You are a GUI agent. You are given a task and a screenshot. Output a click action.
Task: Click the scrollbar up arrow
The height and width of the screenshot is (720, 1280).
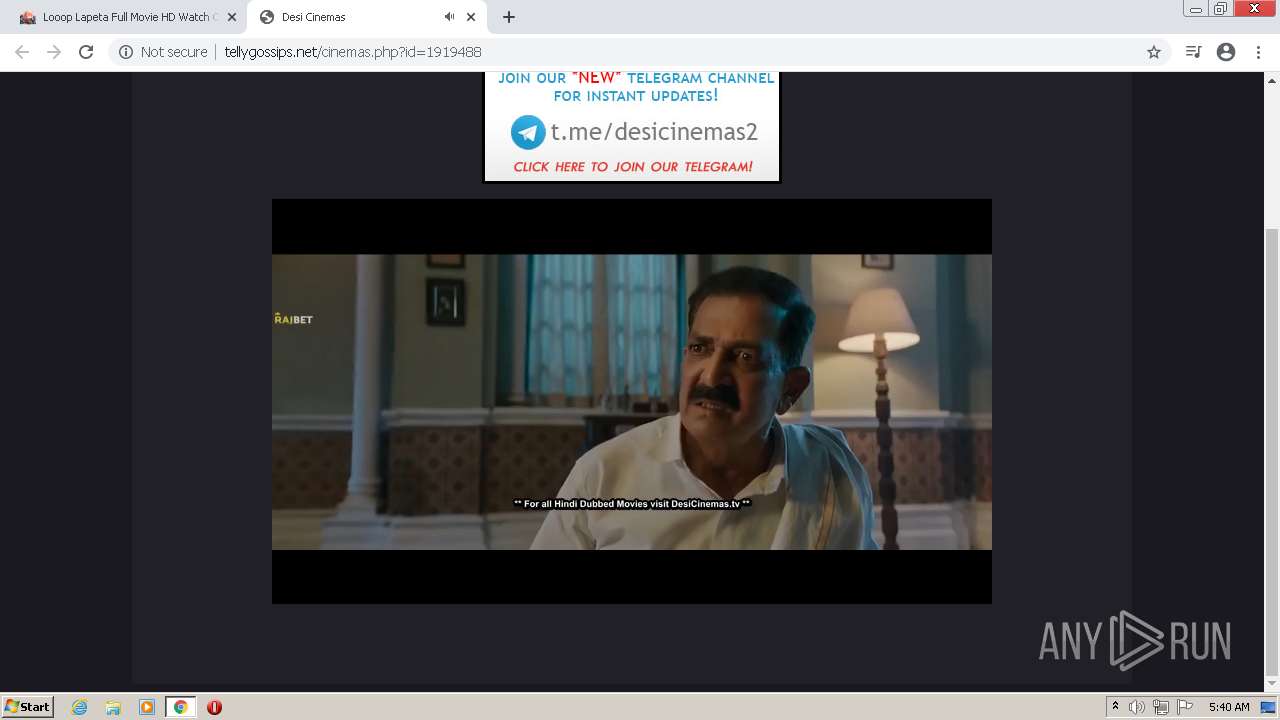pyautogui.click(x=1272, y=80)
